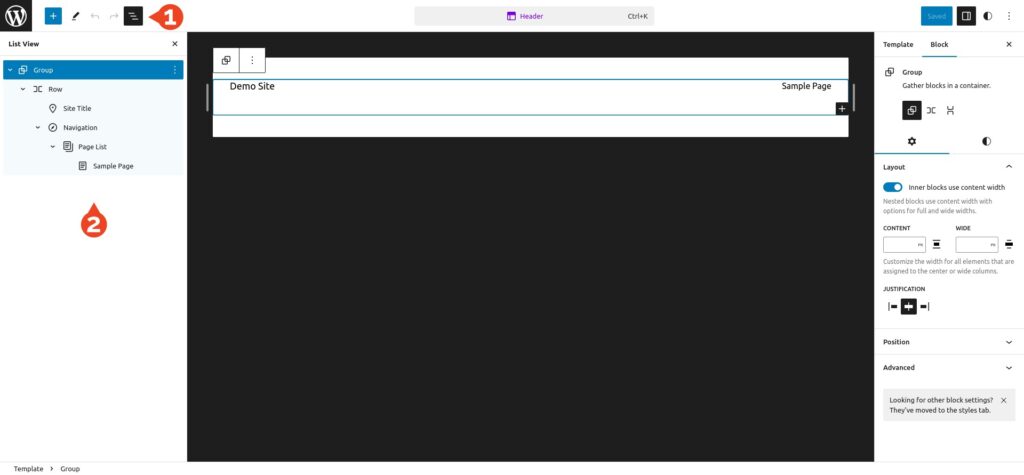Justify items left

click(893, 306)
